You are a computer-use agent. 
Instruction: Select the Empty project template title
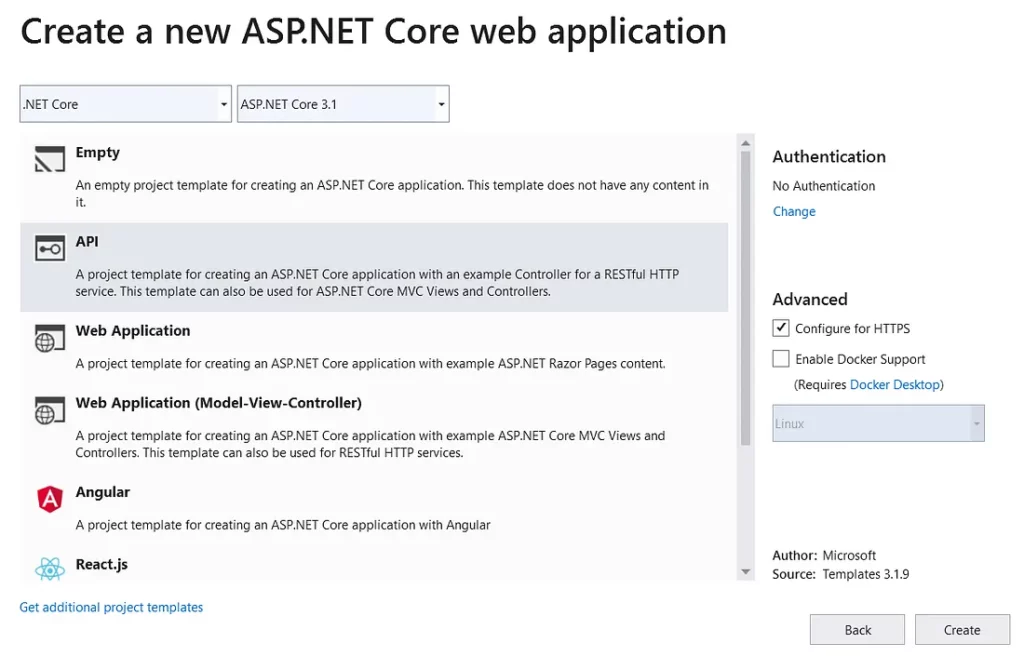pos(97,152)
